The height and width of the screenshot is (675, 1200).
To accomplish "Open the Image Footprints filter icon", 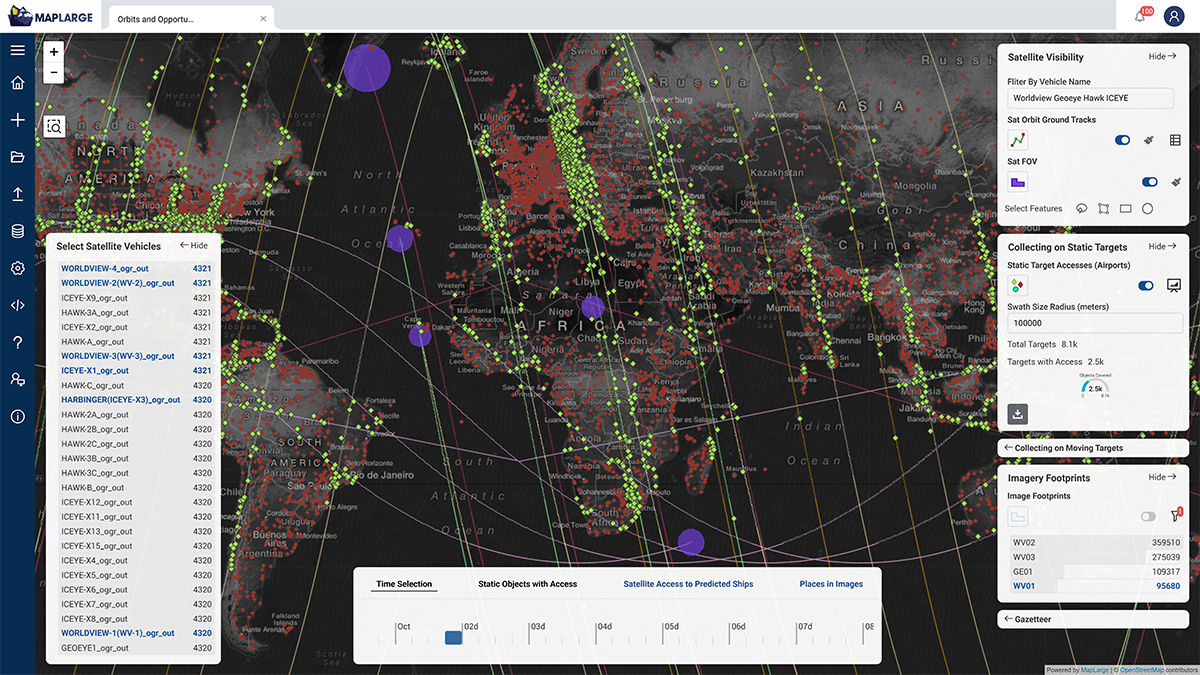I will pos(1176,516).
